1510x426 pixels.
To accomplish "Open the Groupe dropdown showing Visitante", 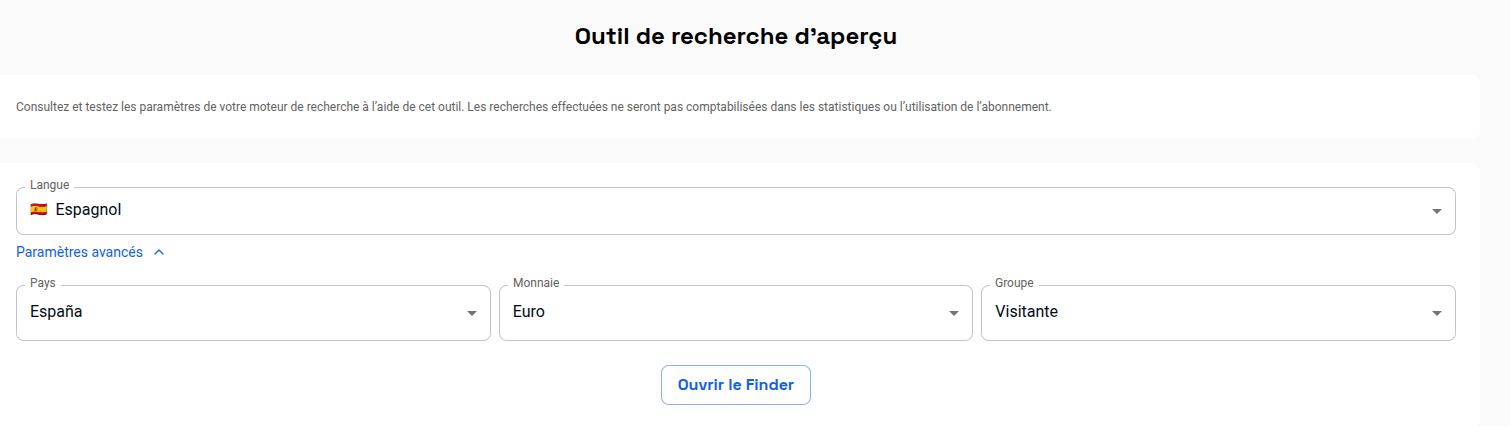I will [x=1218, y=313].
